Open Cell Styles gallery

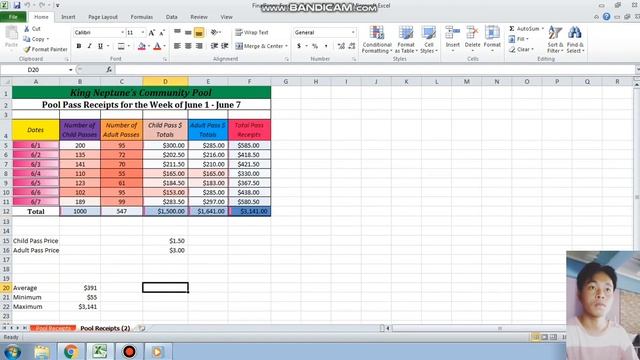pyautogui.click(x=429, y=39)
